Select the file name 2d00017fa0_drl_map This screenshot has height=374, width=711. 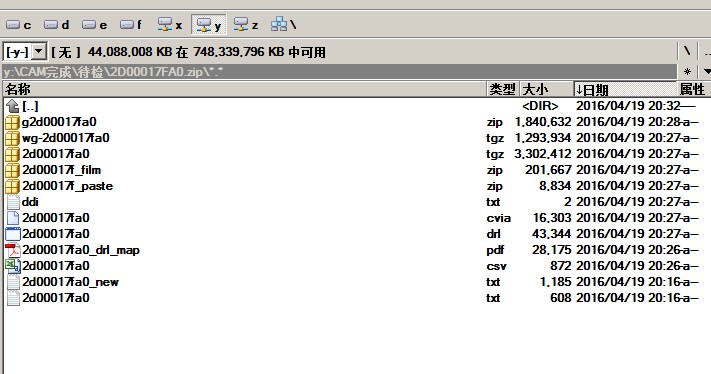click(x=81, y=250)
